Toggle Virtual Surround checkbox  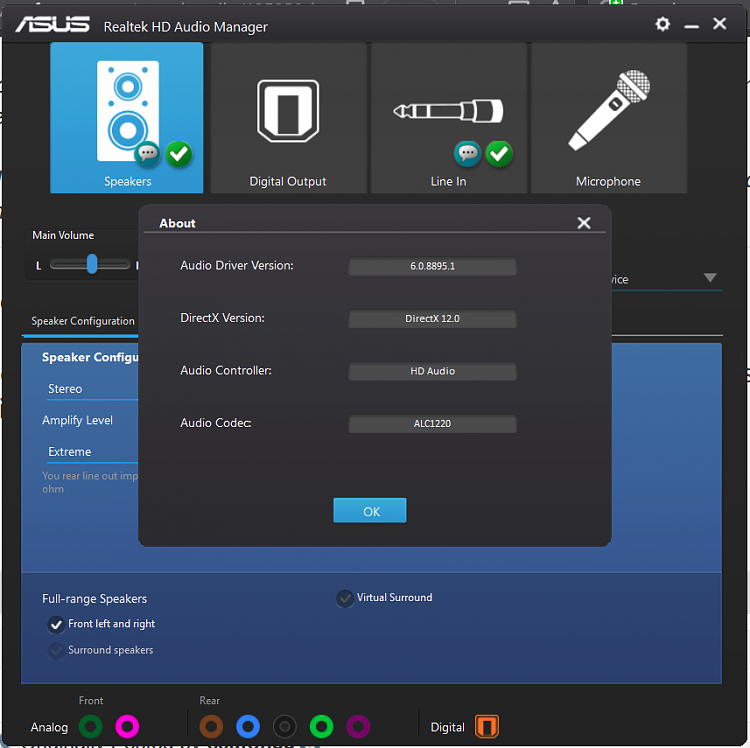(344, 598)
